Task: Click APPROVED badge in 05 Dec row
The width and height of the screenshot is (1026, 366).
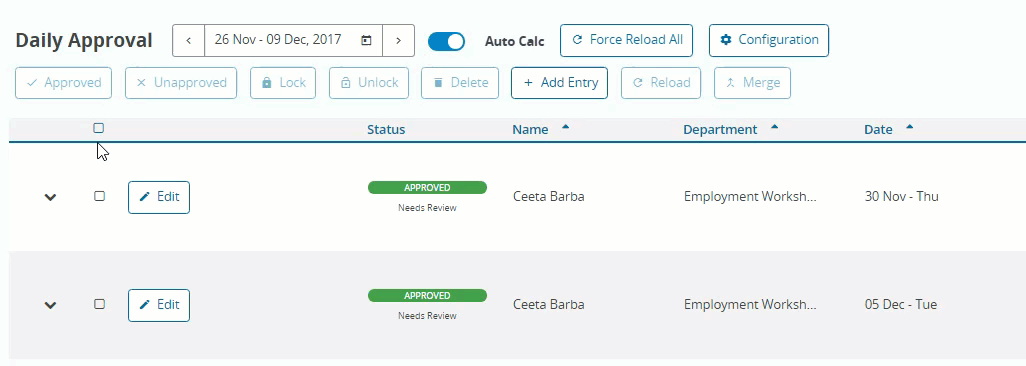Action: point(427,296)
